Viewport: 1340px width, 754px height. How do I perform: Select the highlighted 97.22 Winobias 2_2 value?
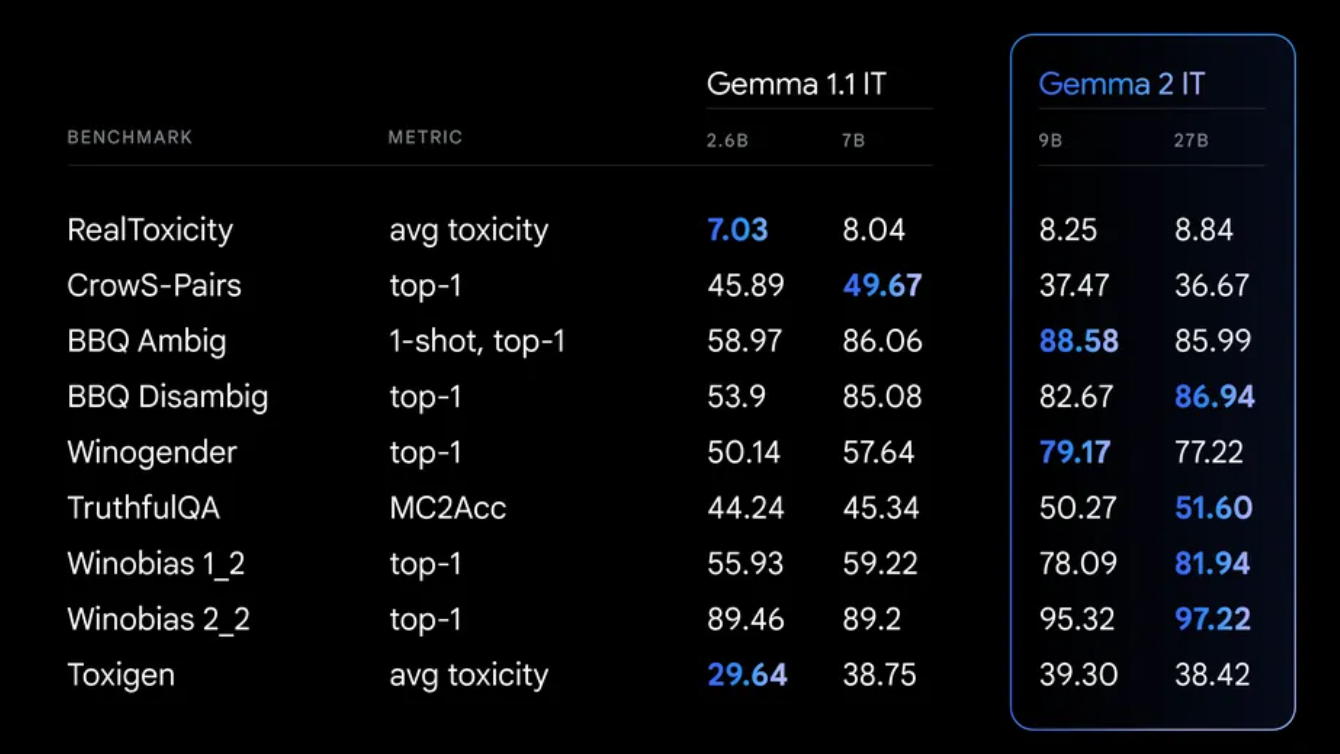coord(1212,619)
